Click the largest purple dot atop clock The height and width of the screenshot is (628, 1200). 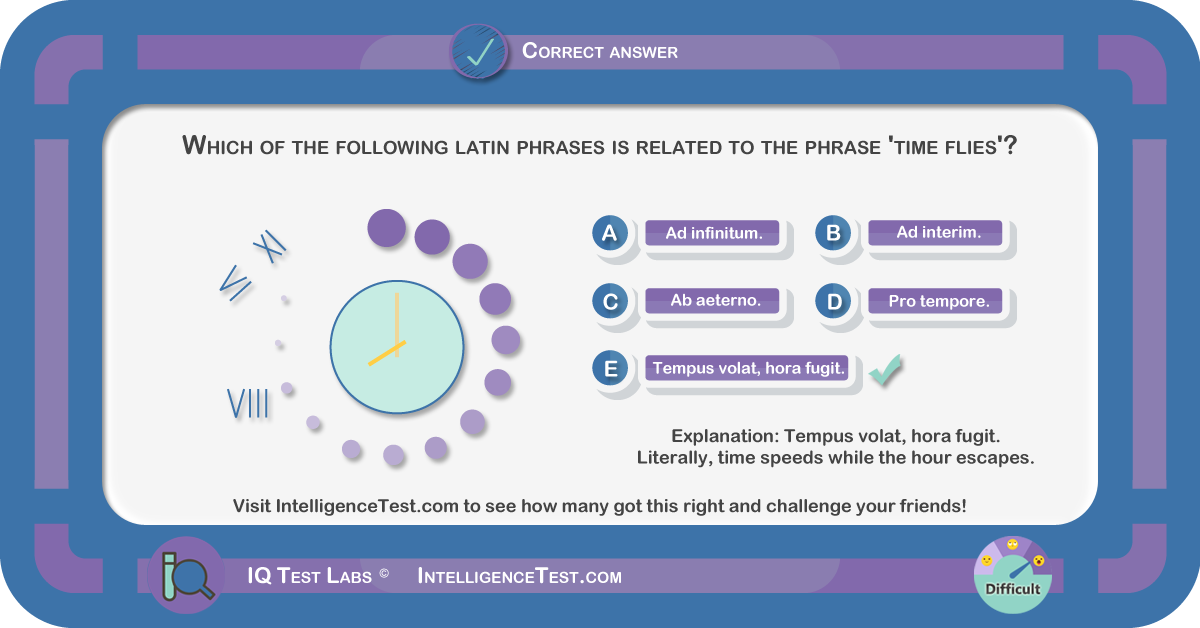click(x=386, y=228)
